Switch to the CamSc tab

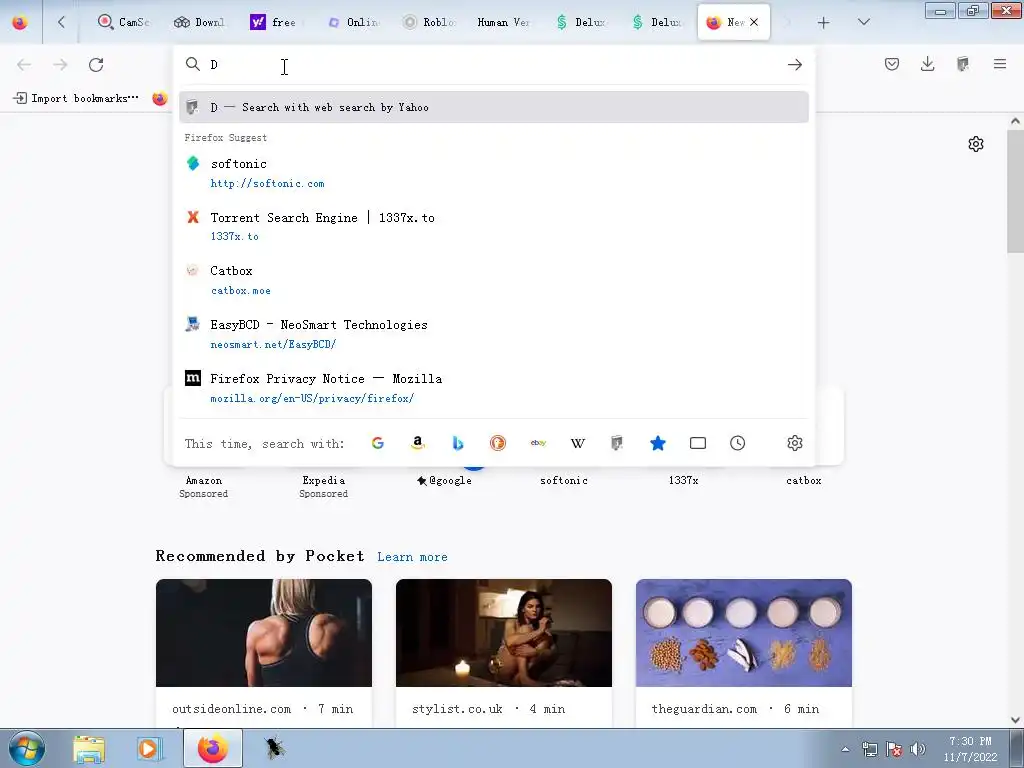(124, 22)
